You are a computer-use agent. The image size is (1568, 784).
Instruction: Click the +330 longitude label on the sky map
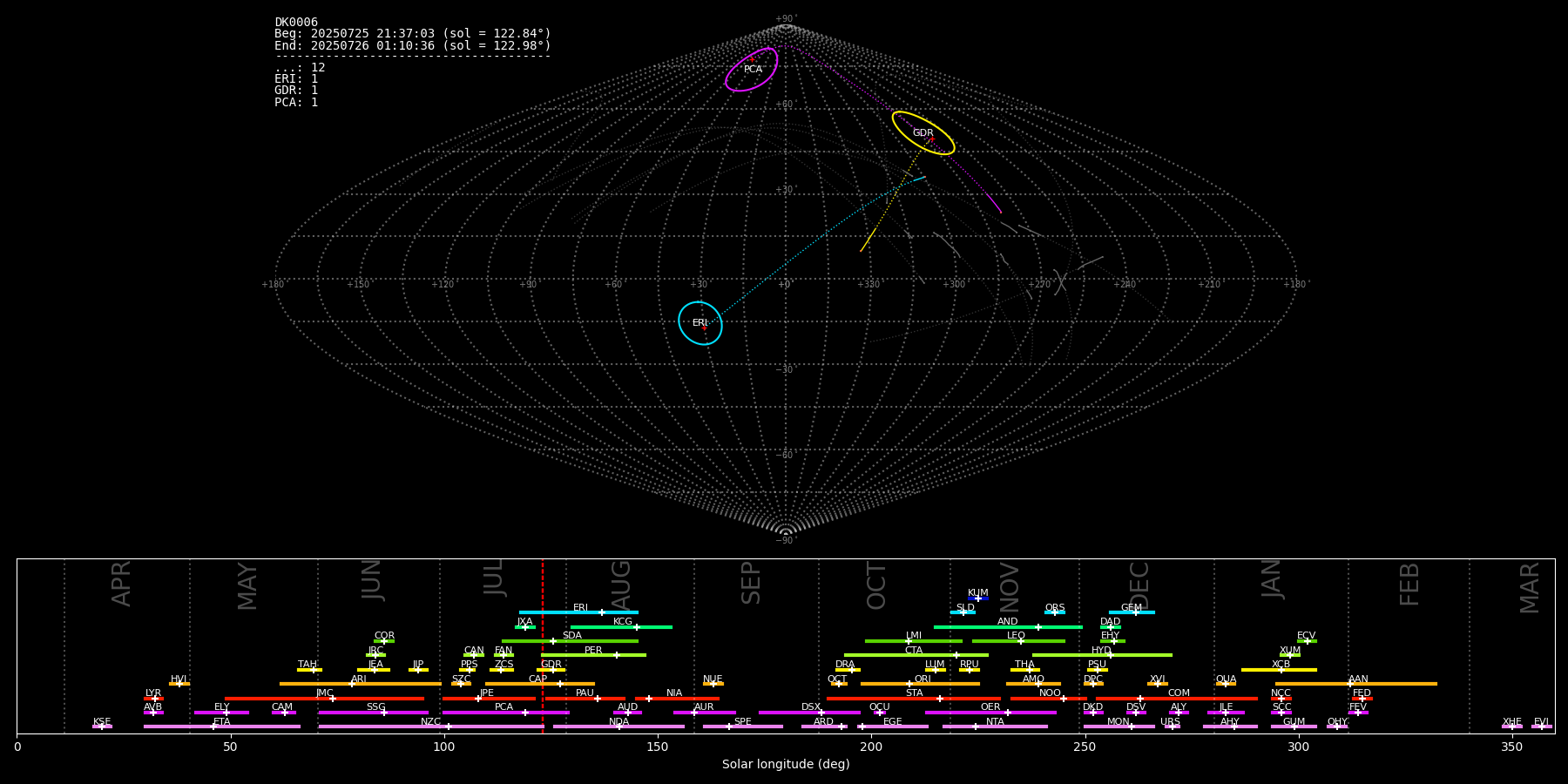coord(868,285)
